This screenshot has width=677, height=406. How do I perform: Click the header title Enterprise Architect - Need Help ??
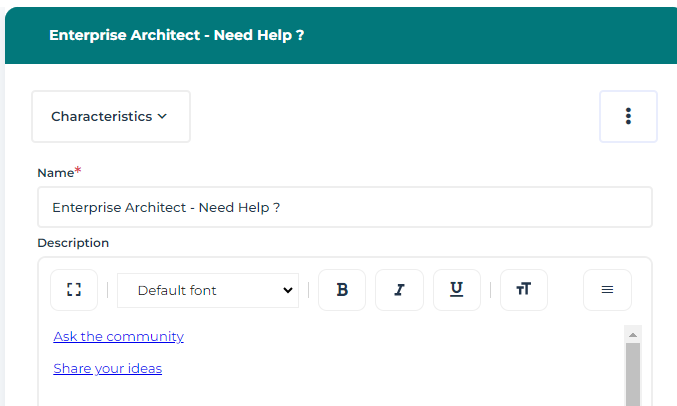[177, 35]
